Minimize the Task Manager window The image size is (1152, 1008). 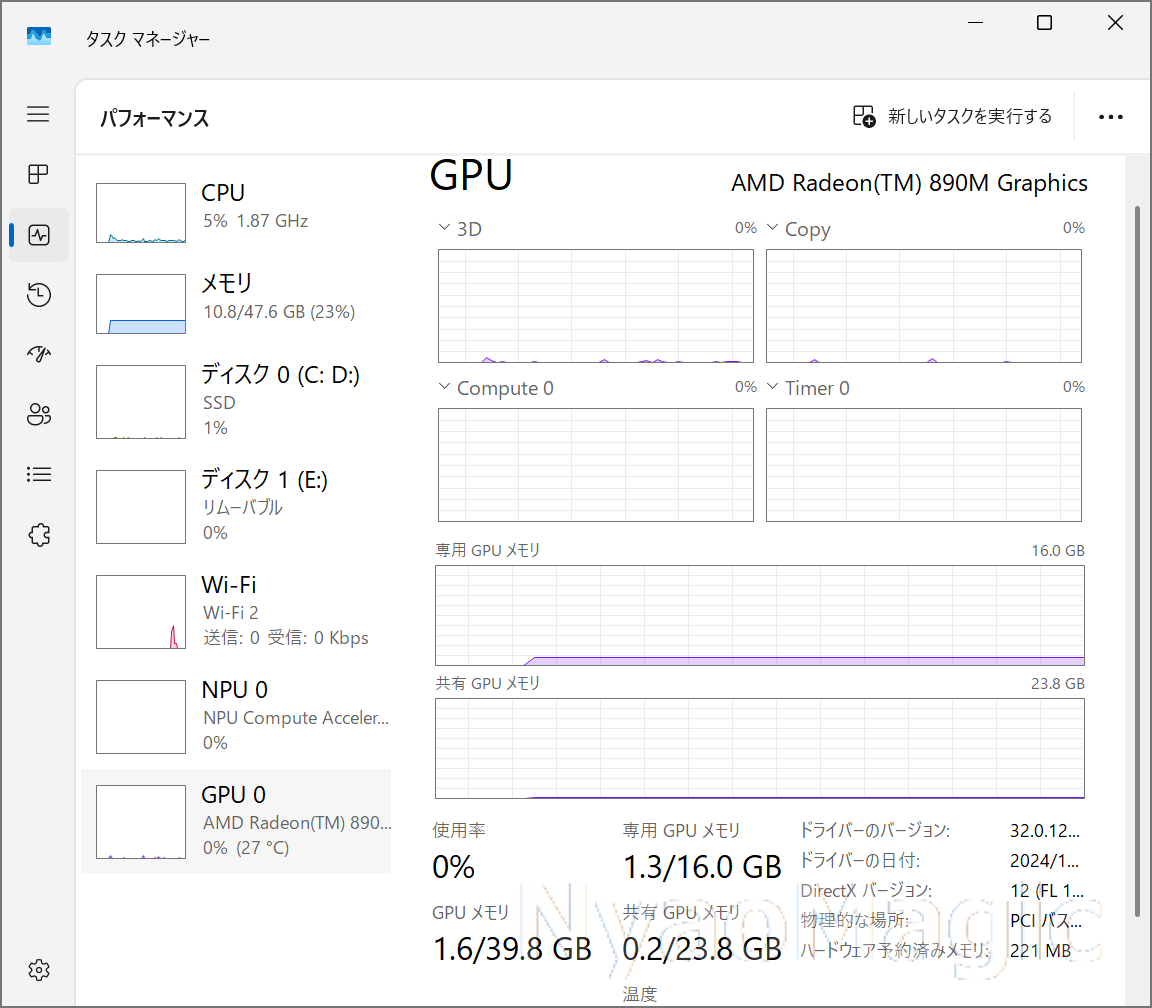tap(975, 23)
